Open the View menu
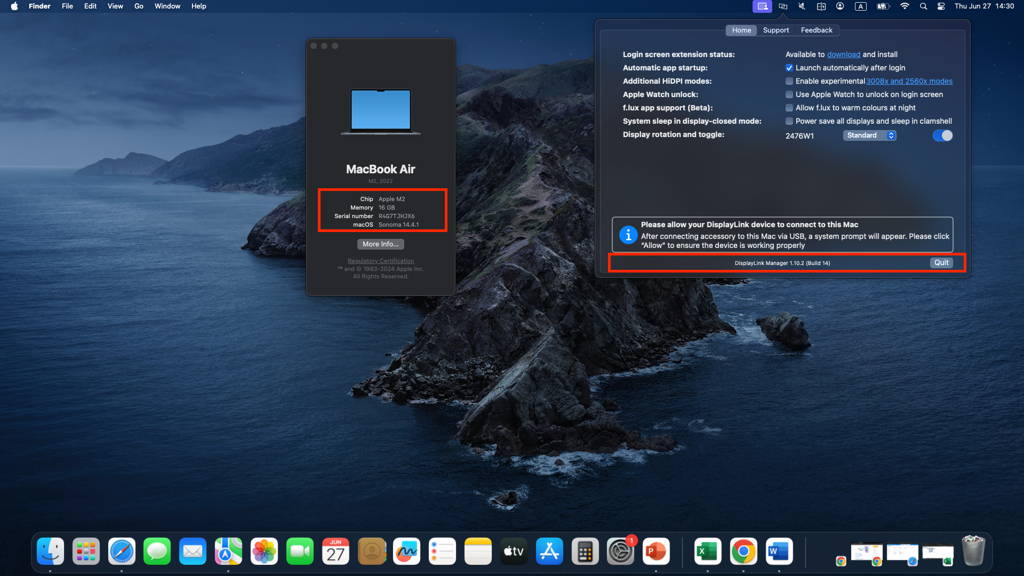This screenshot has width=1024, height=576. [x=115, y=7]
